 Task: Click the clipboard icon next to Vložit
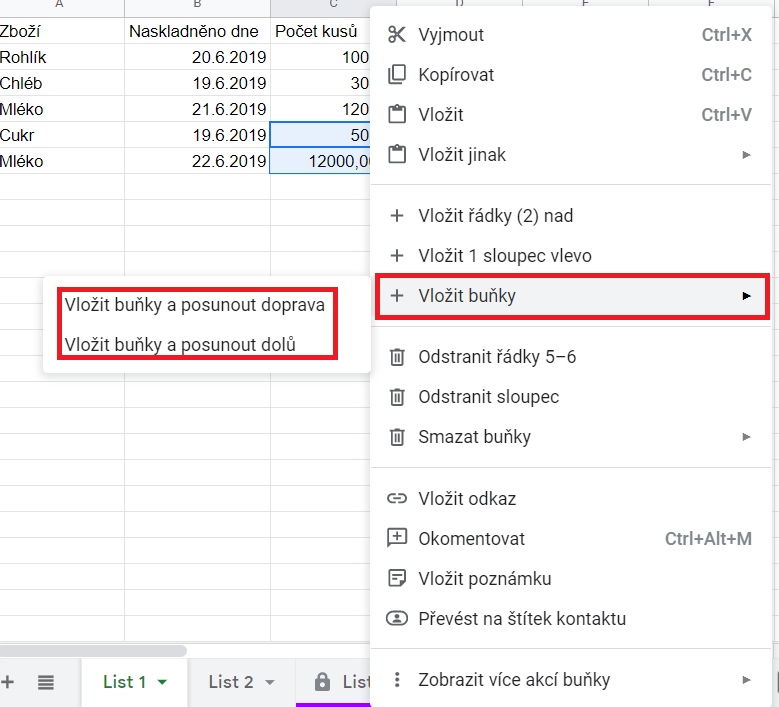pos(397,115)
